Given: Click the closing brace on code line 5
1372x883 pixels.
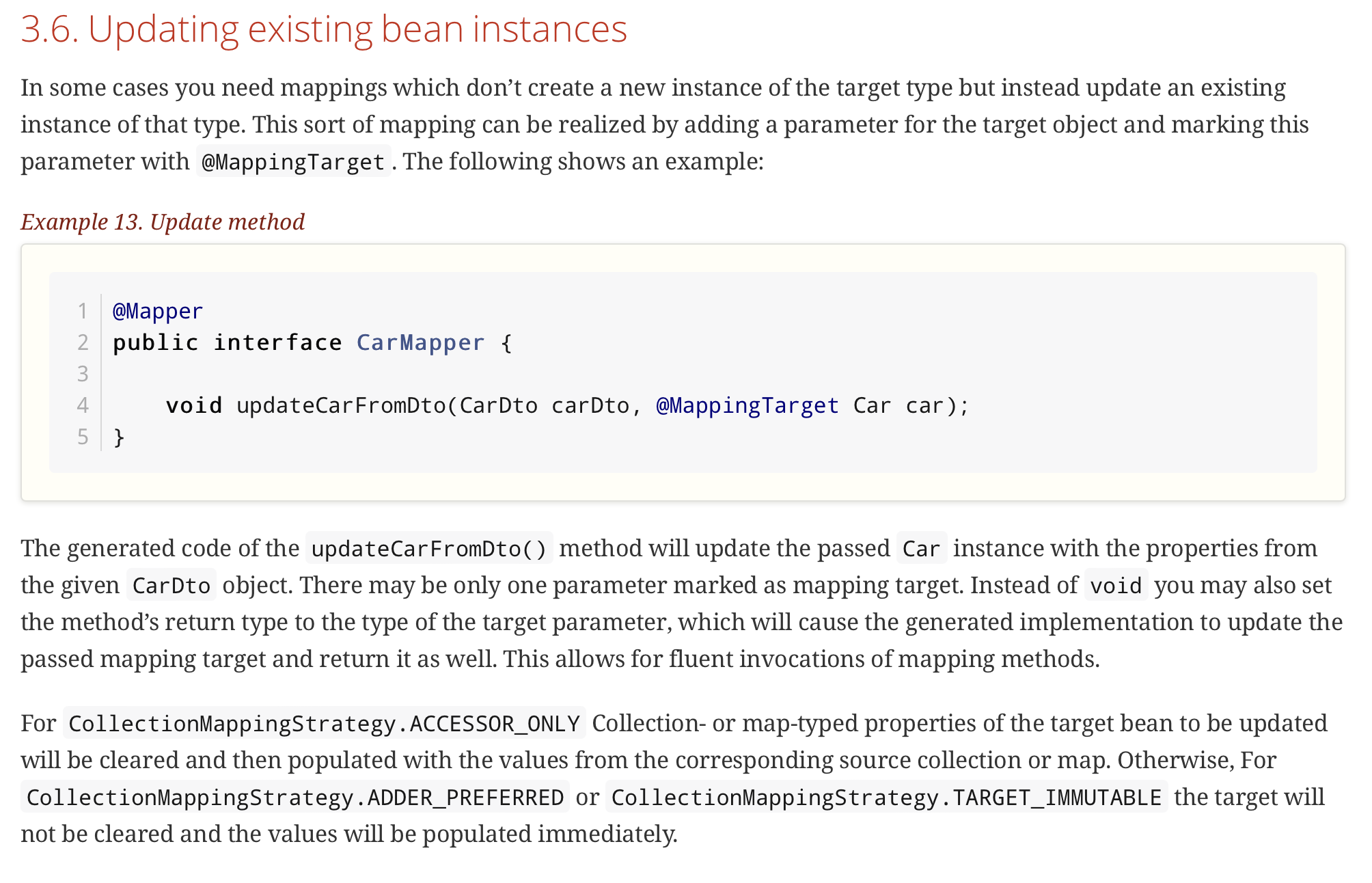Looking at the screenshot, I should [119, 437].
